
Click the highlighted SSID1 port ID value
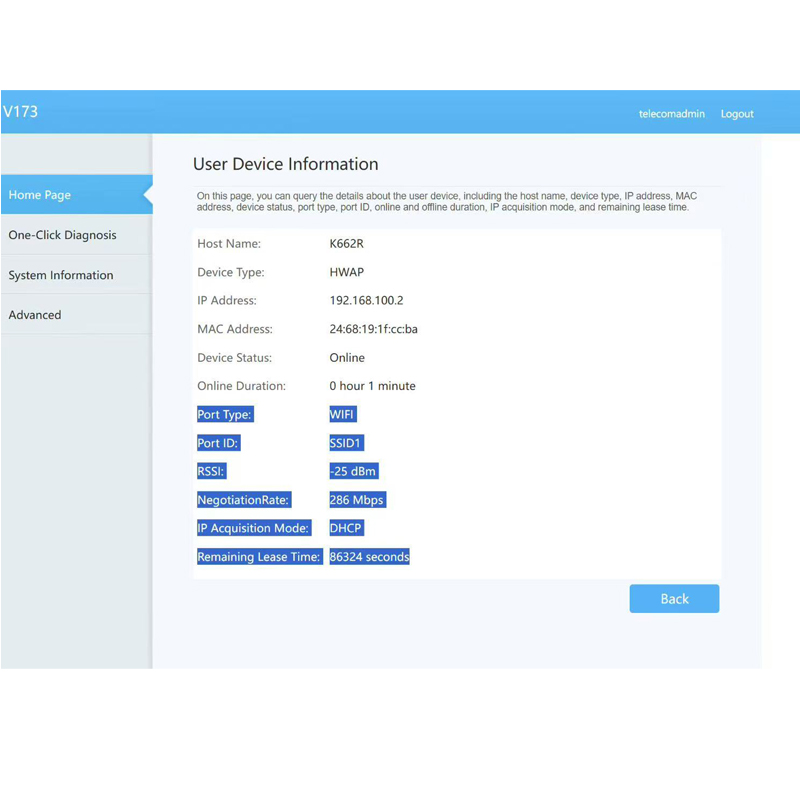click(x=346, y=443)
